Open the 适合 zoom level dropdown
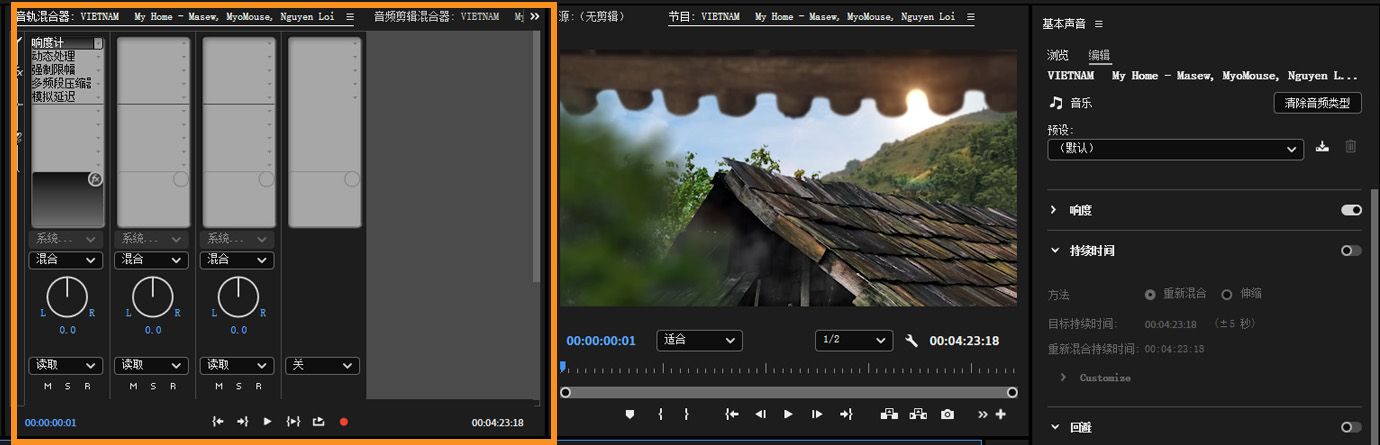This screenshot has width=1380, height=445. 699,340
